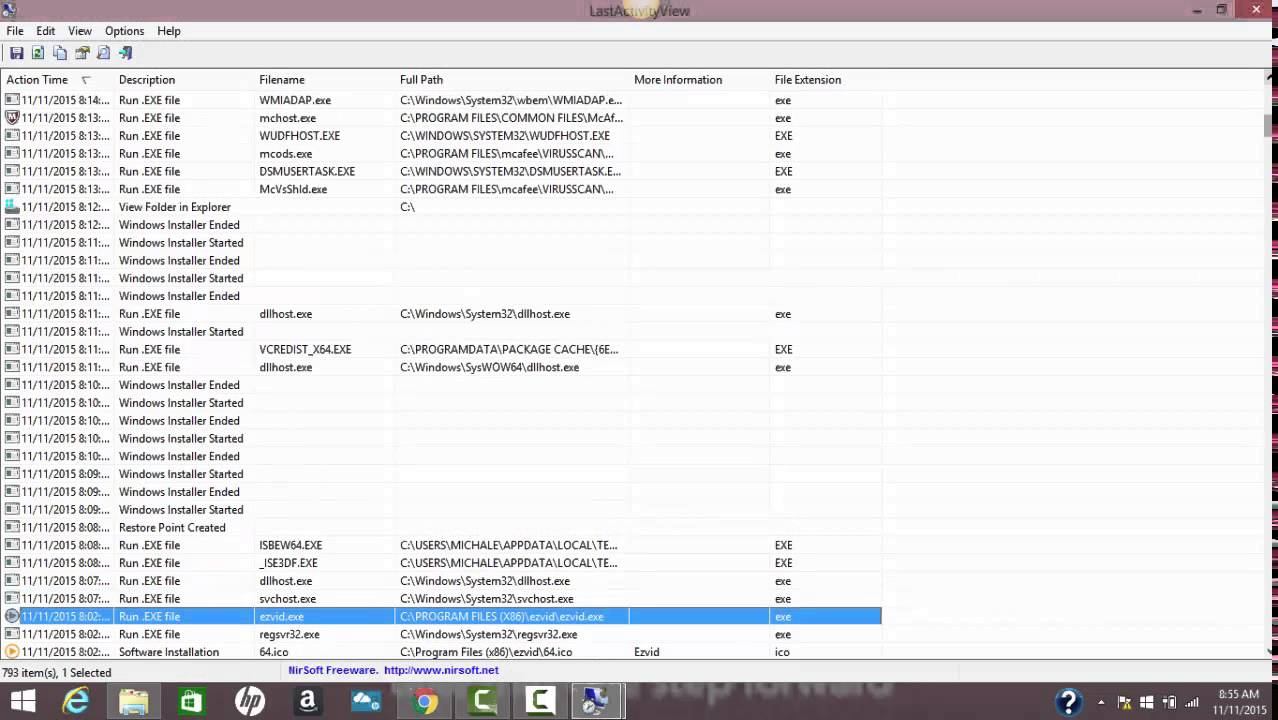Open the Properties toolbar icon
The height and width of the screenshot is (720, 1278).
pyautogui.click(x=82, y=53)
